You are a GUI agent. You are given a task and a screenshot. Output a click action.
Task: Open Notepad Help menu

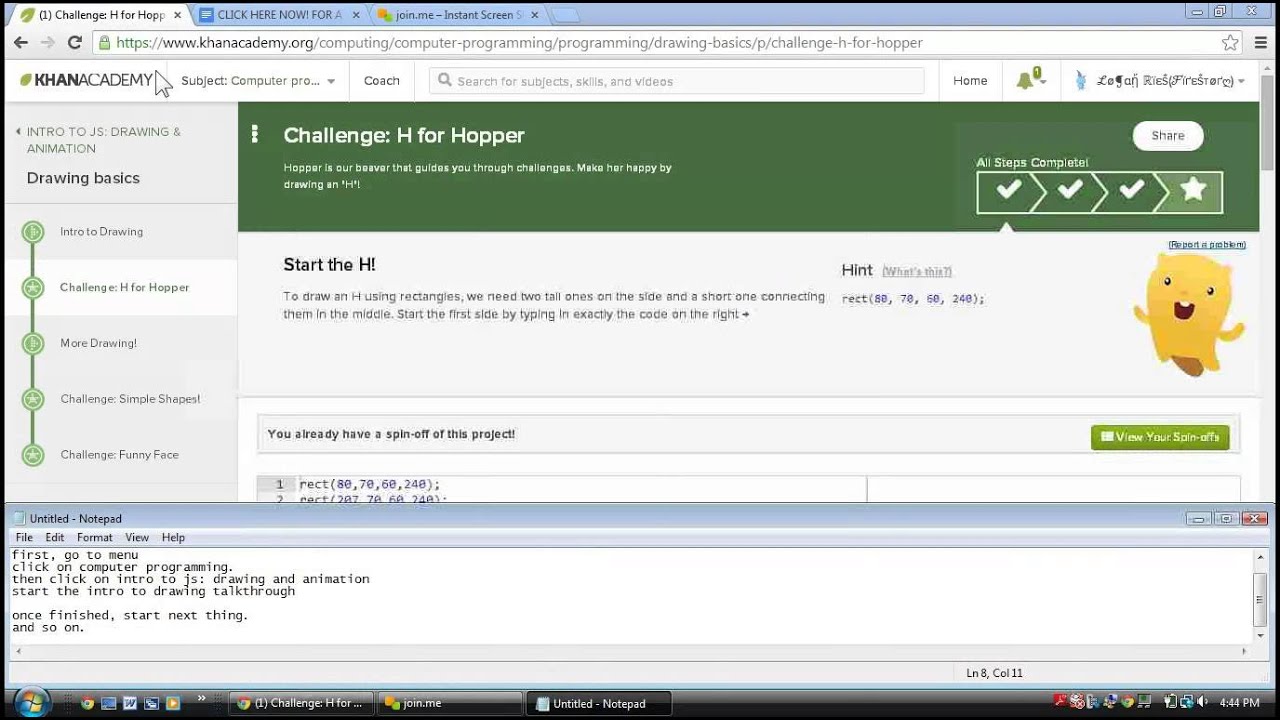coord(173,537)
